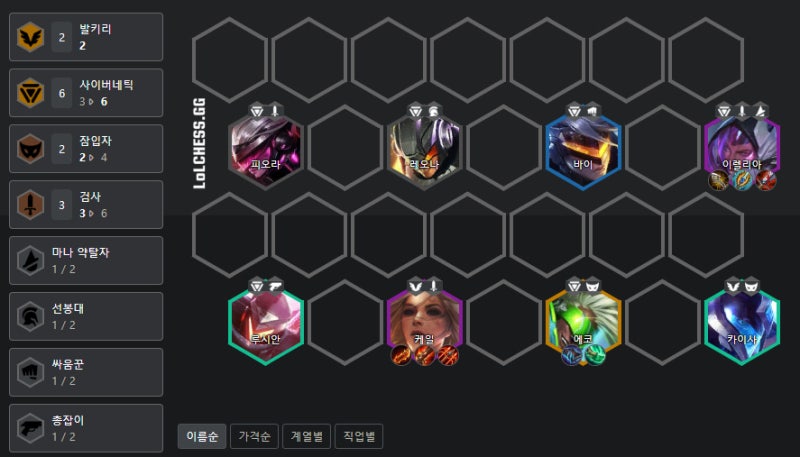
Task: Switch to the 가격순 sort tab
Action: (254, 437)
